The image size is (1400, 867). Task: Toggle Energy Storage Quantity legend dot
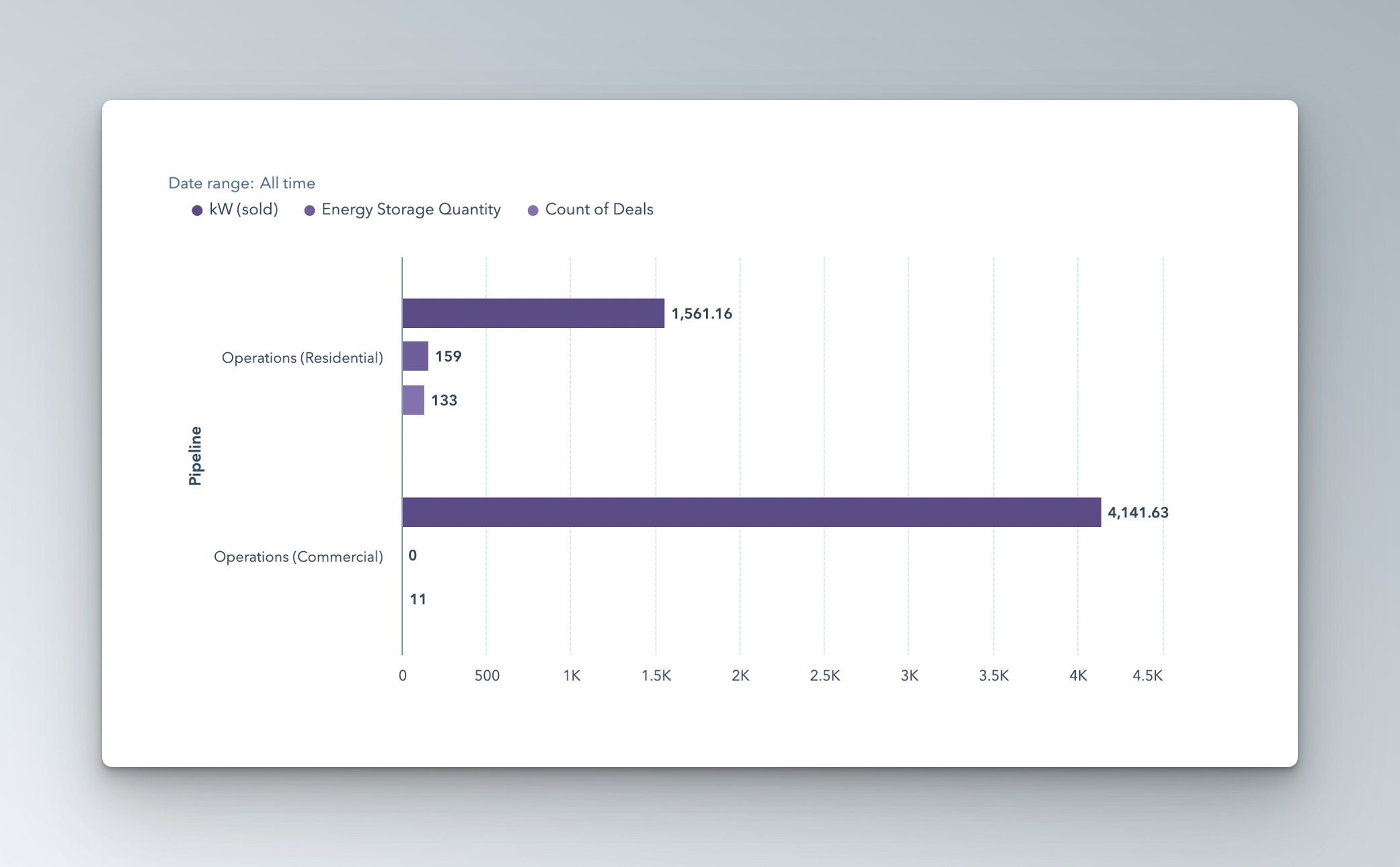coord(309,210)
